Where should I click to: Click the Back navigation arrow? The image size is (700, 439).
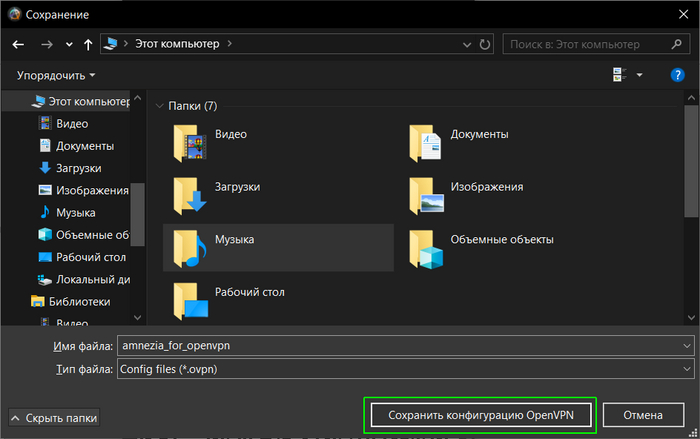coord(18,45)
